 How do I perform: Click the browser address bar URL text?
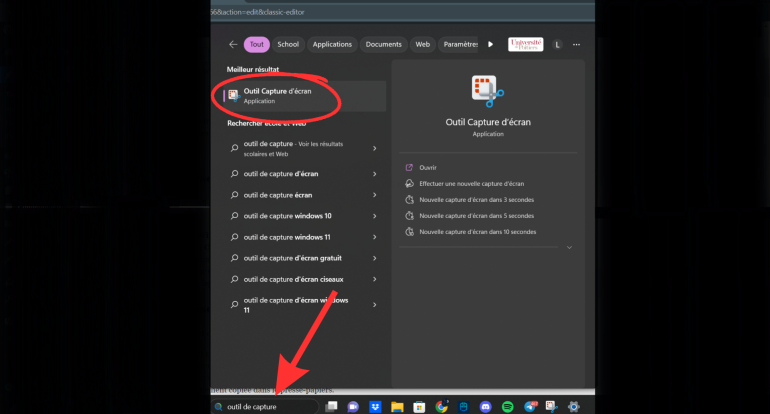pos(257,12)
